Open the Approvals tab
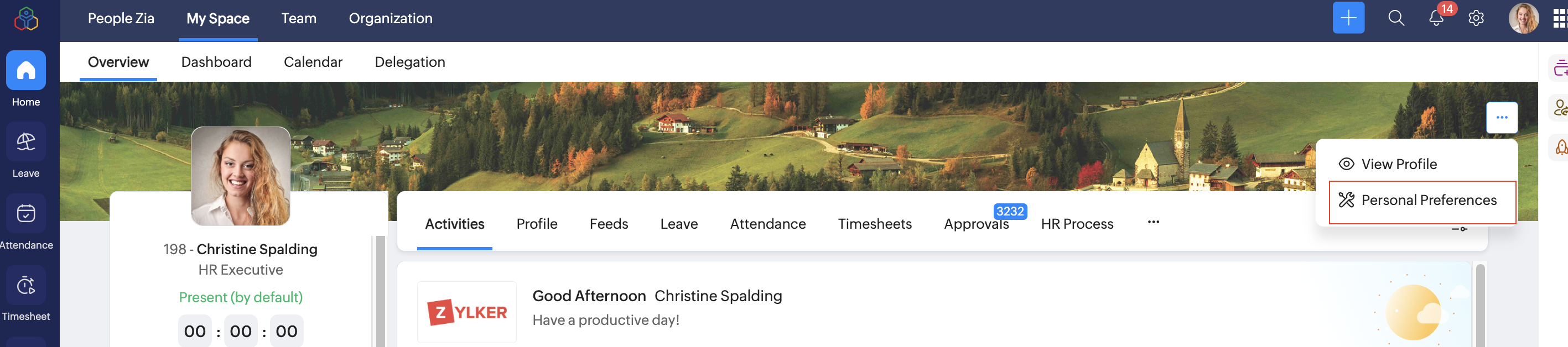Image resolution: width=1568 pixels, height=347 pixels. [976, 224]
